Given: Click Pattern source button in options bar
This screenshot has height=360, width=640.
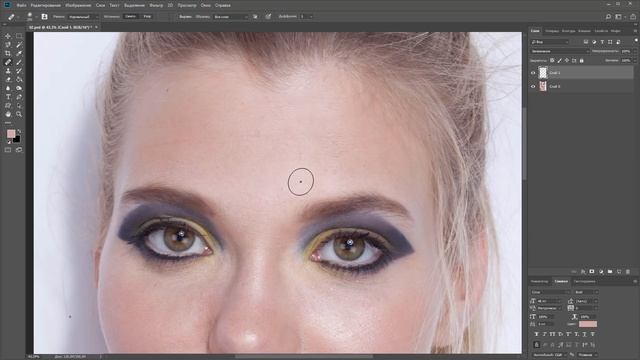Looking at the screenshot, I should [147, 17].
